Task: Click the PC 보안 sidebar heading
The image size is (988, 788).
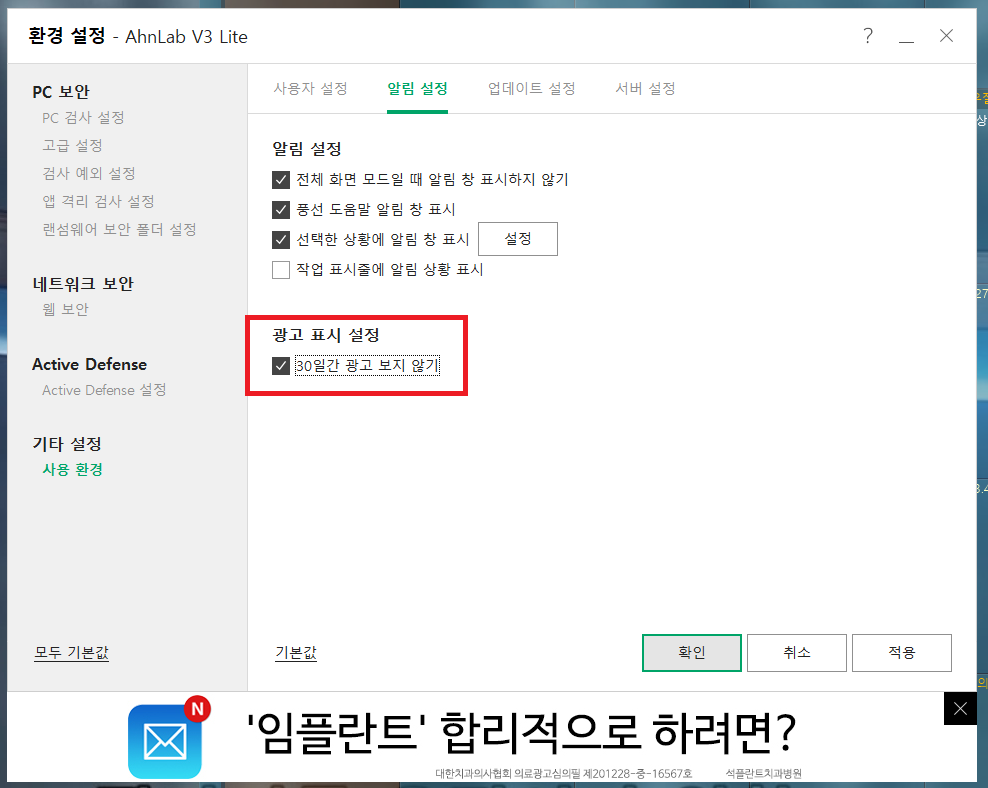Action: [x=61, y=92]
